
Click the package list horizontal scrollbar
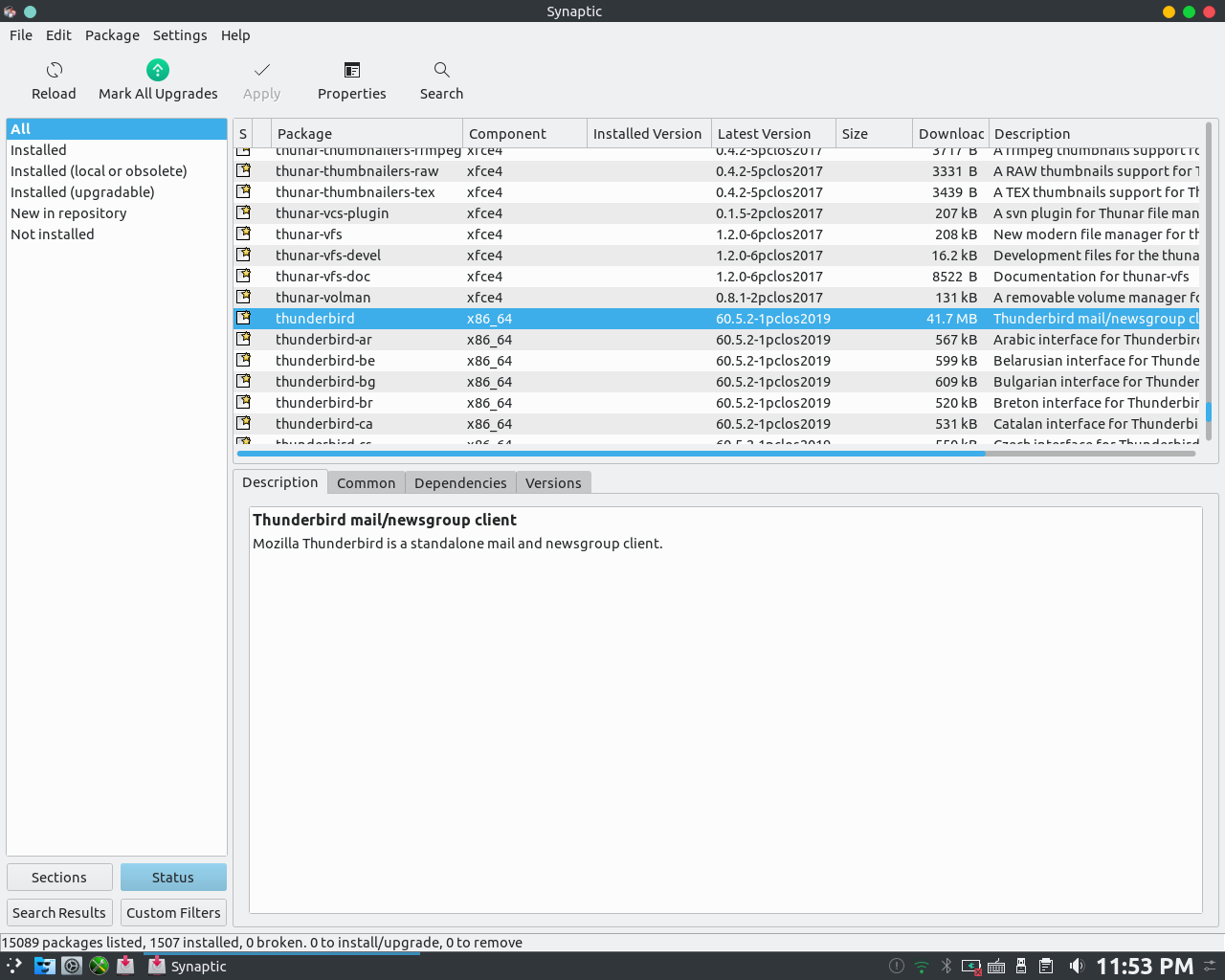pyautogui.click(x=612, y=454)
